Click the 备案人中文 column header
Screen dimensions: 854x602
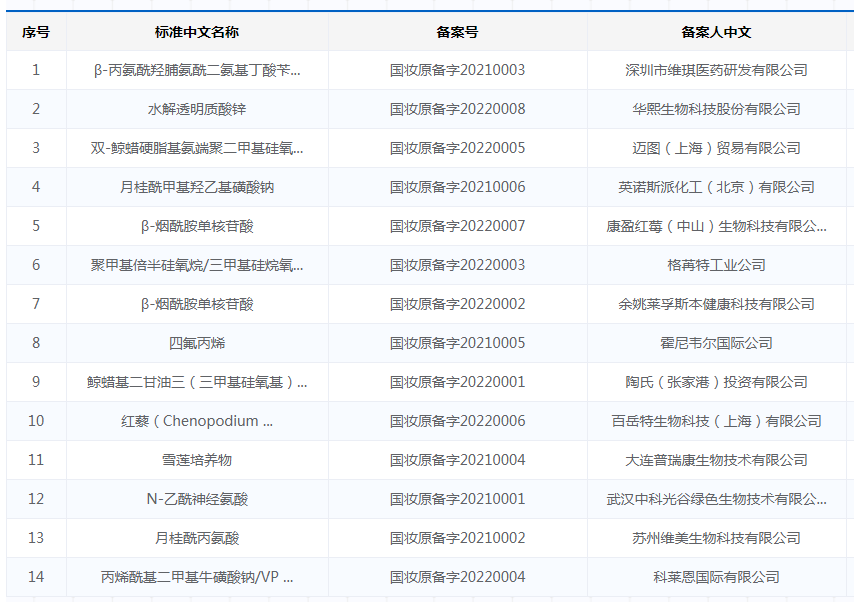[716, 32]
